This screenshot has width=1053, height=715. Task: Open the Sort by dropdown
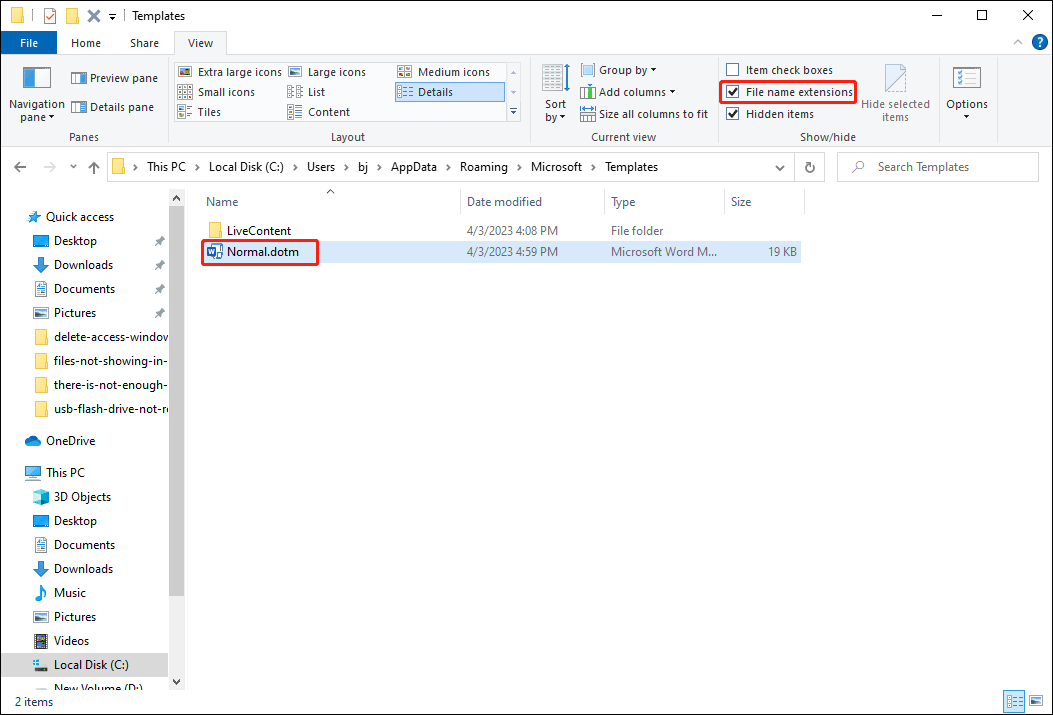pos(555,93)
